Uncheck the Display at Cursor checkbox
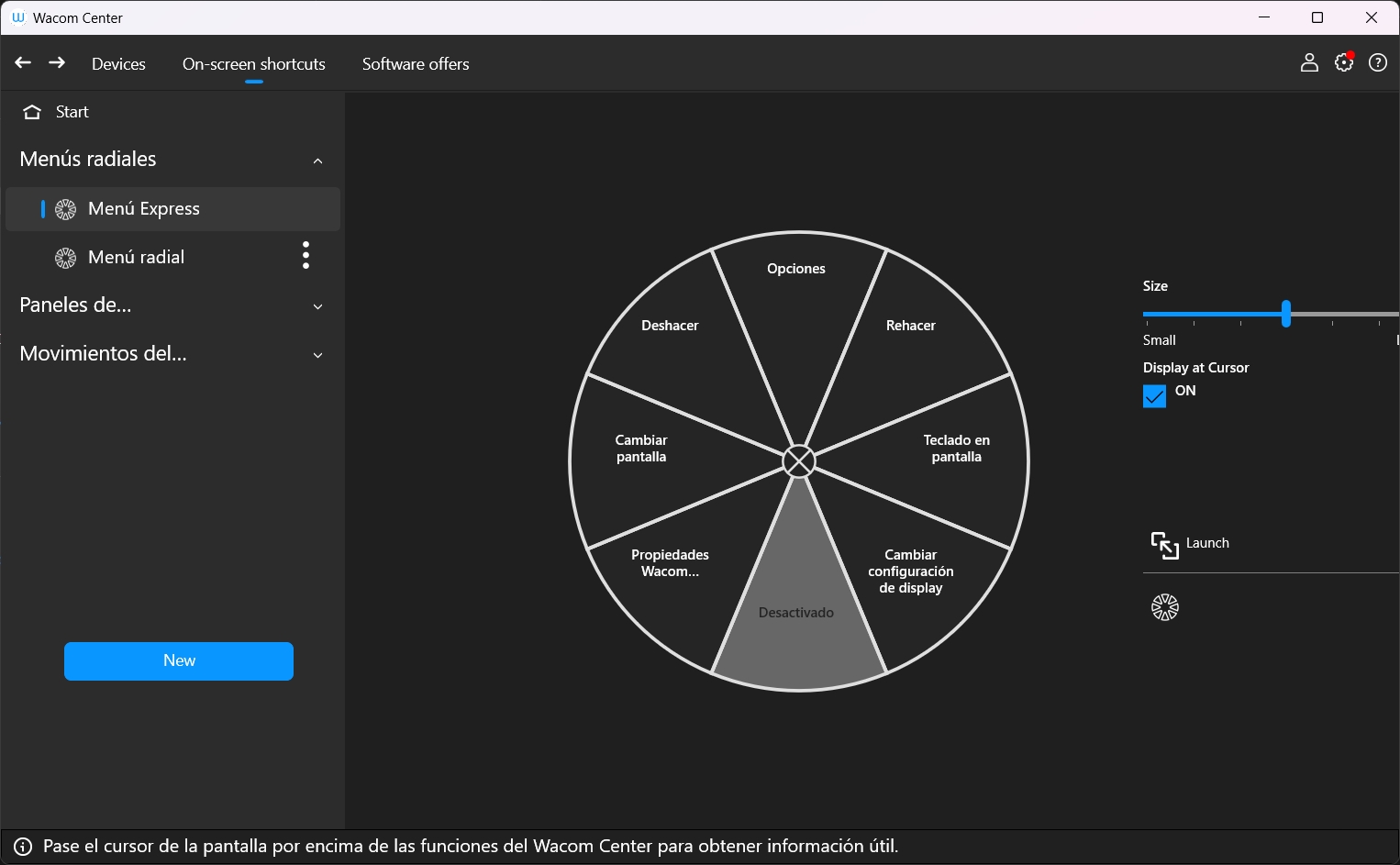 (x=1154, y=396)
